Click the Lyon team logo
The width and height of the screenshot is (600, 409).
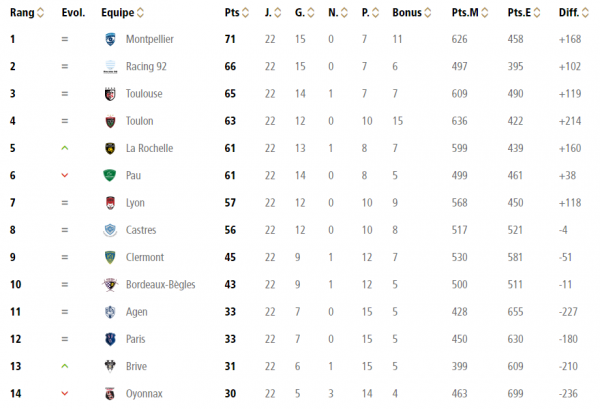click(x=110, y=203)
